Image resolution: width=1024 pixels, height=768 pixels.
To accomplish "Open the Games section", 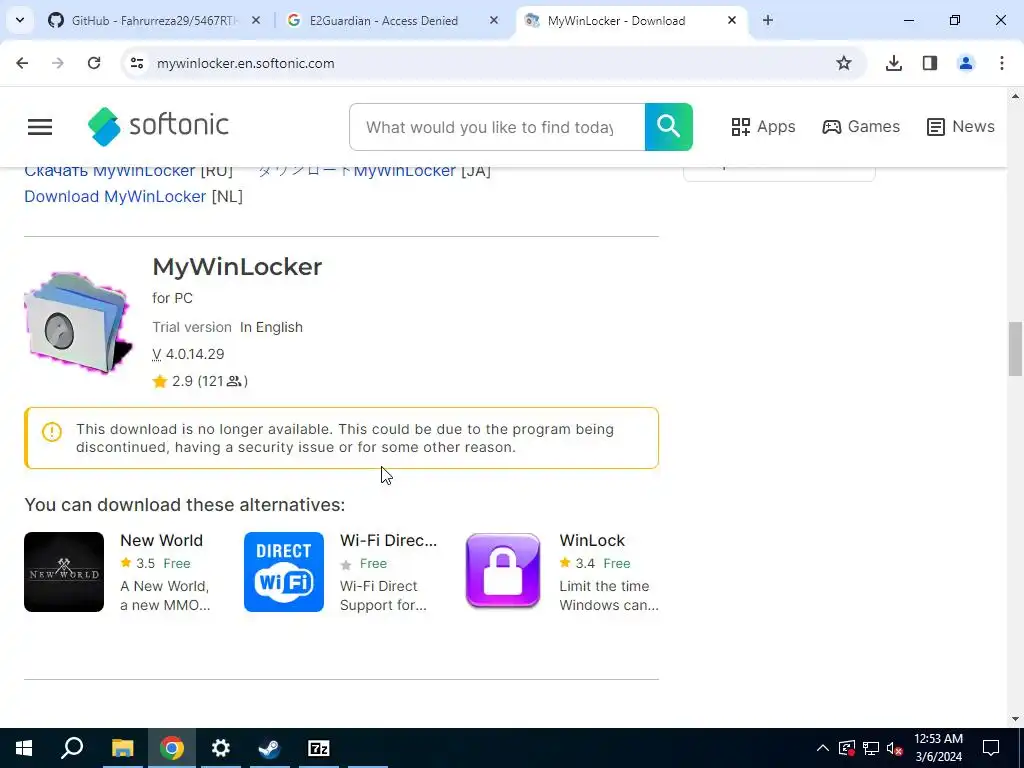I will [861, 127].
